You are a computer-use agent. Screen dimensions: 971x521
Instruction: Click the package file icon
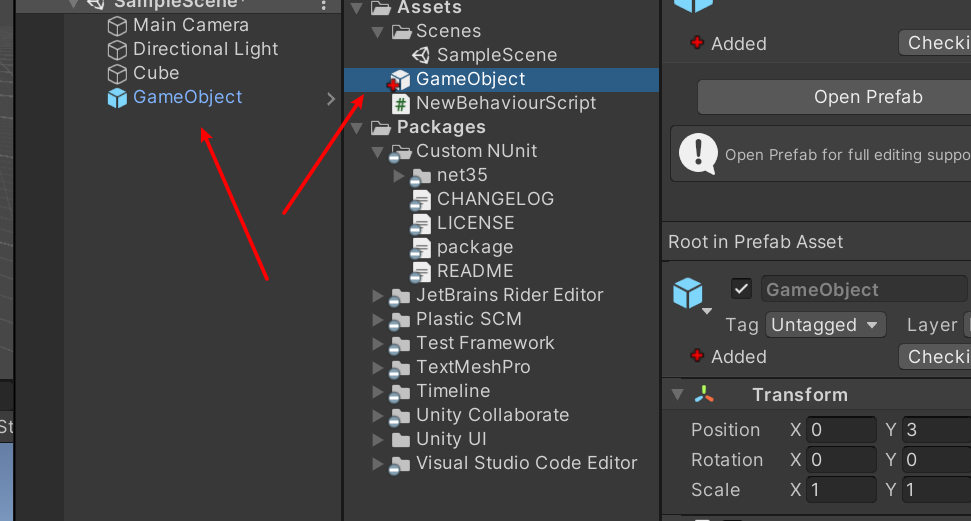420,248
